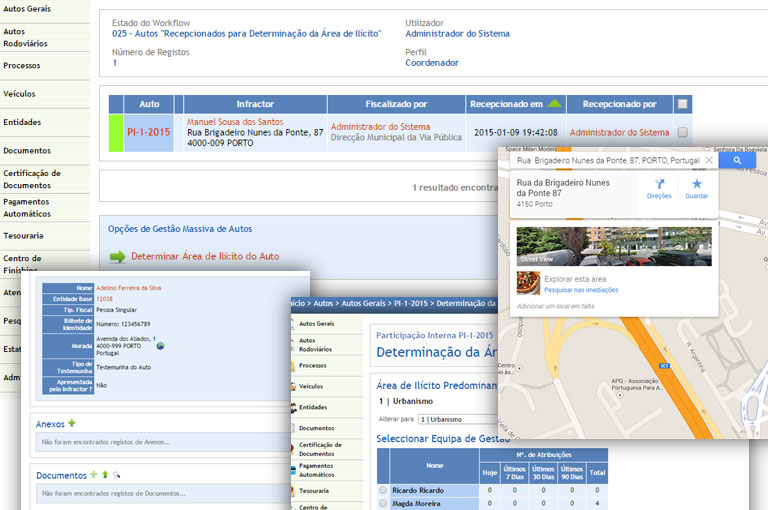Click workflow state 025 Autos Recepcionados text
The image size is (768, 510).
(246, 33)
